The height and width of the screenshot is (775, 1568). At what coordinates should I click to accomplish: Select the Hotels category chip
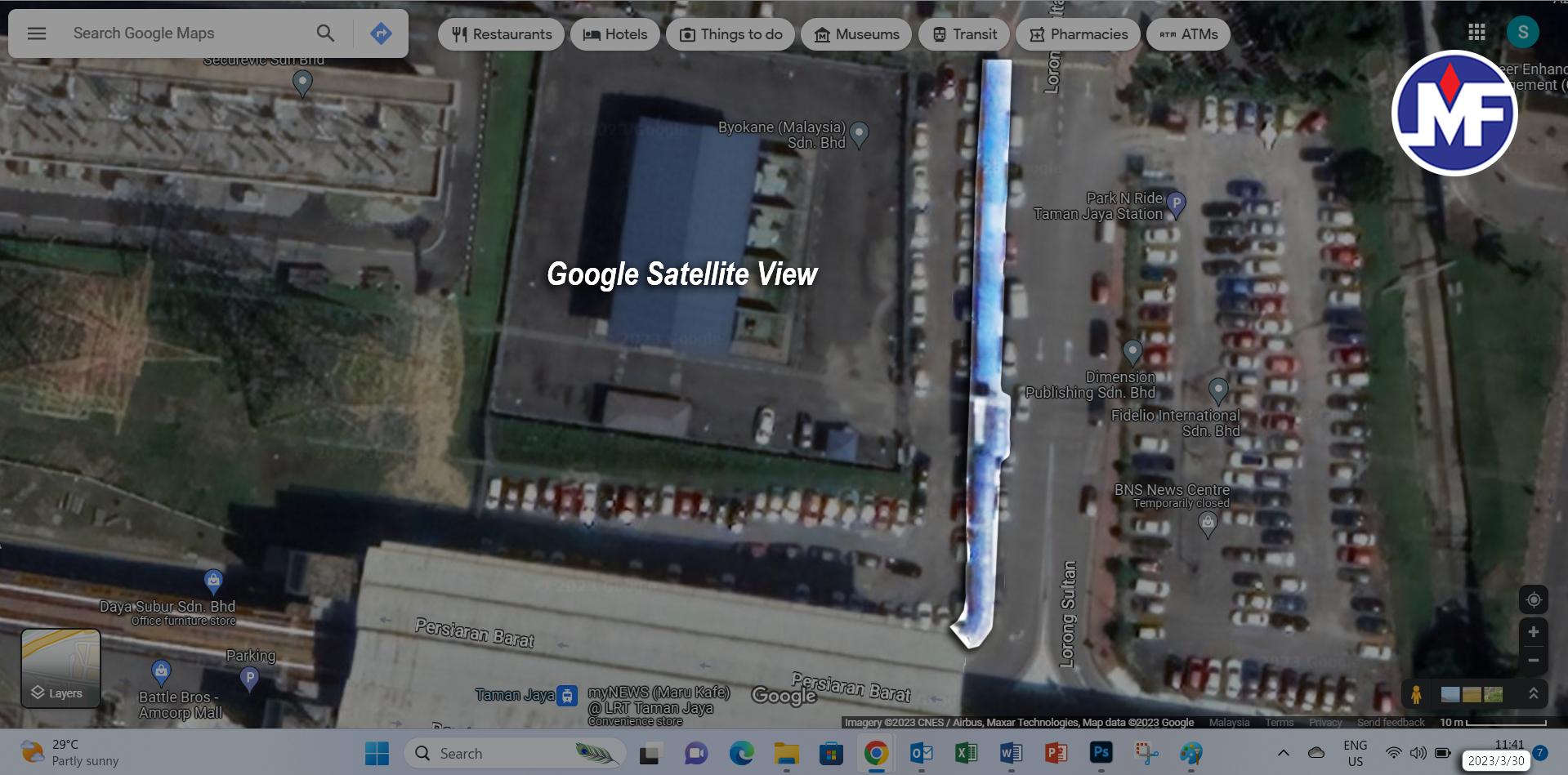[x=615, y=34]
